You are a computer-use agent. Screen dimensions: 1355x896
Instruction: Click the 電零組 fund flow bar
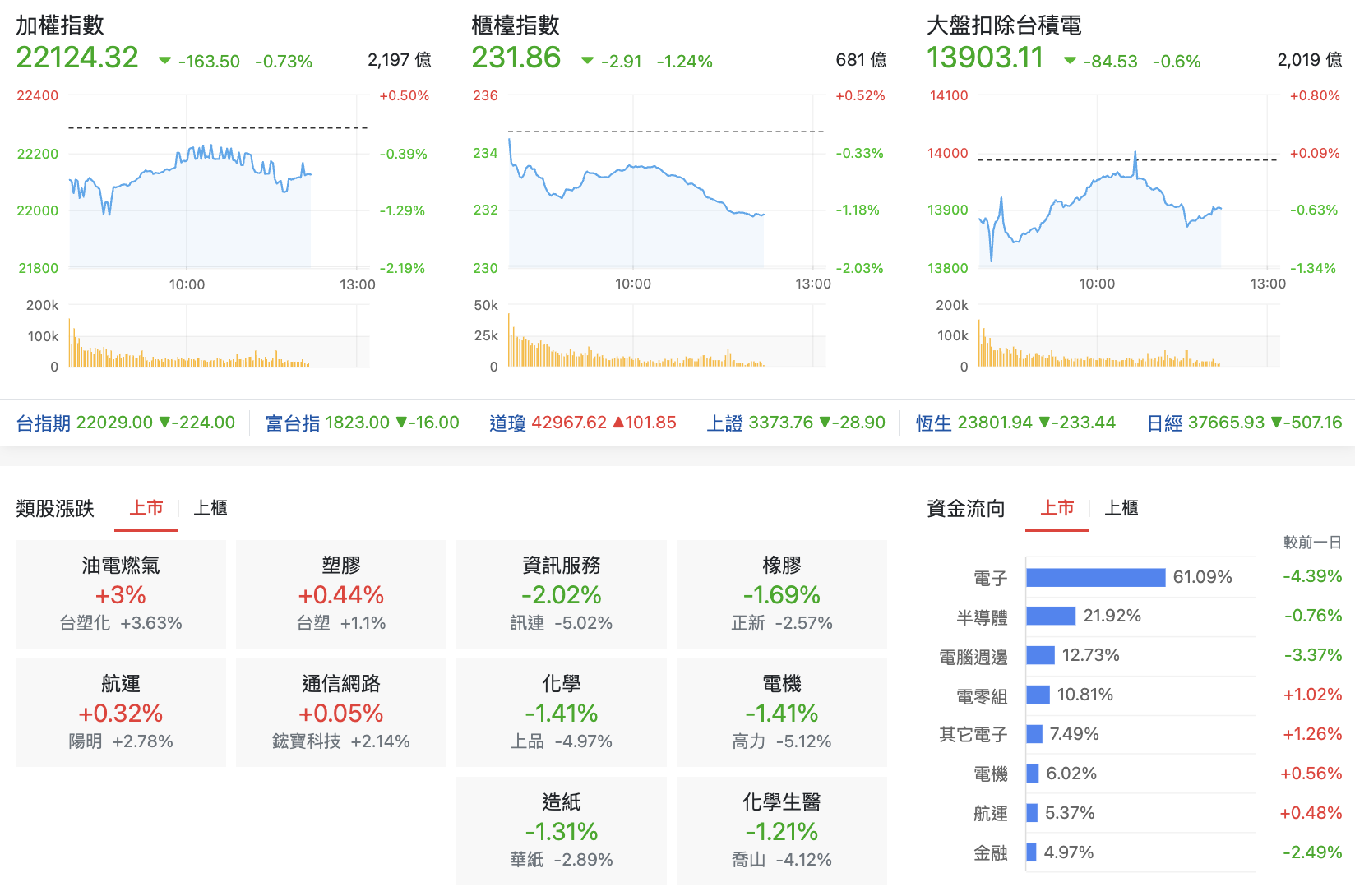[1038, 695]
